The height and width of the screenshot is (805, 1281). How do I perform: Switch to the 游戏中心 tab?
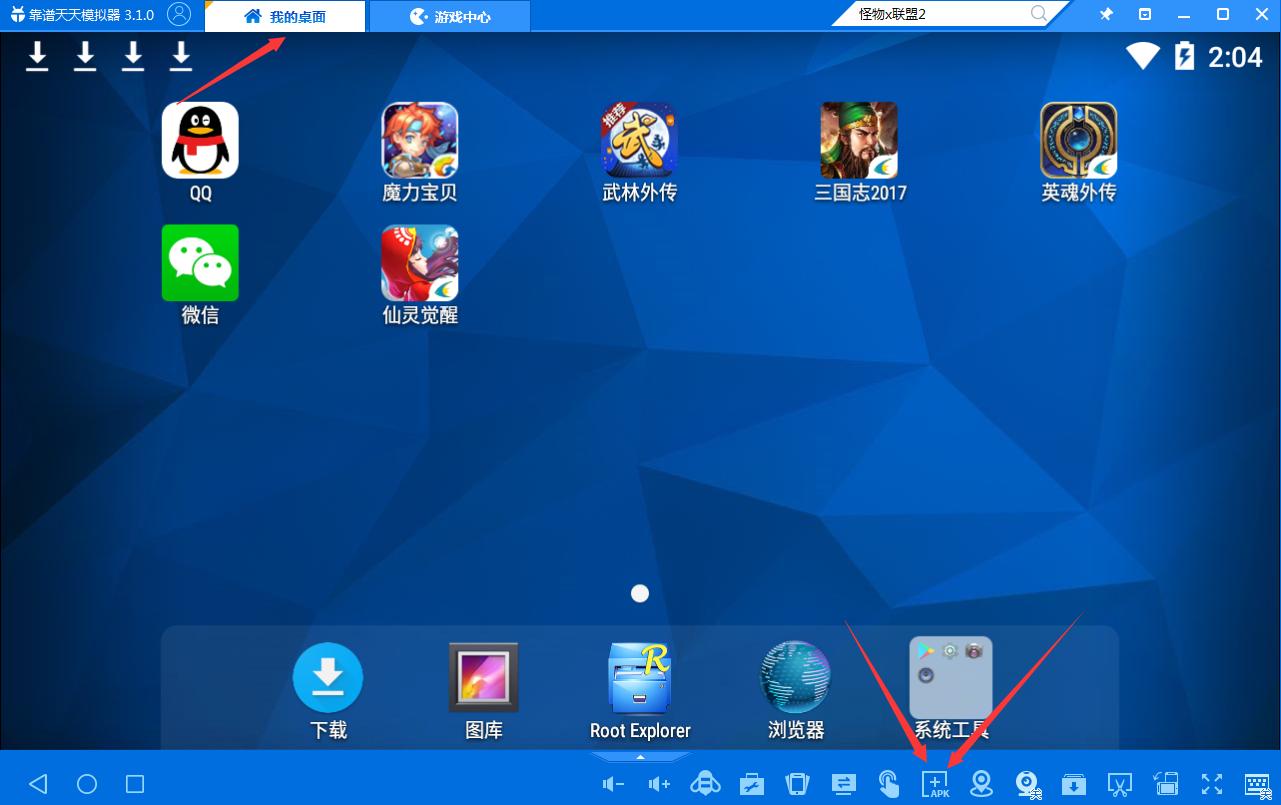450,16
